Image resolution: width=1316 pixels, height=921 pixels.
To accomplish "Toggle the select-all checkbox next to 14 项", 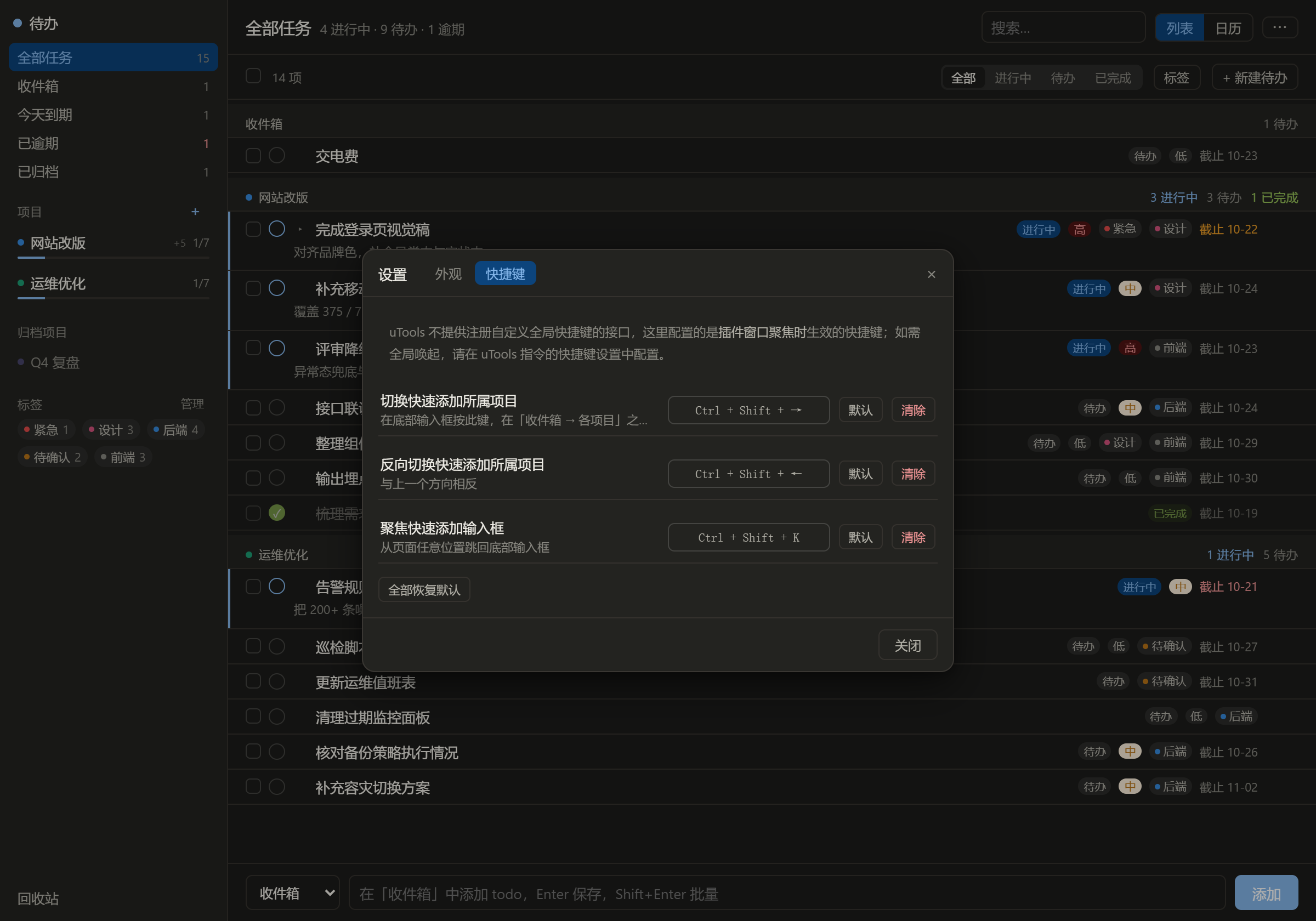I will (253, 76).
